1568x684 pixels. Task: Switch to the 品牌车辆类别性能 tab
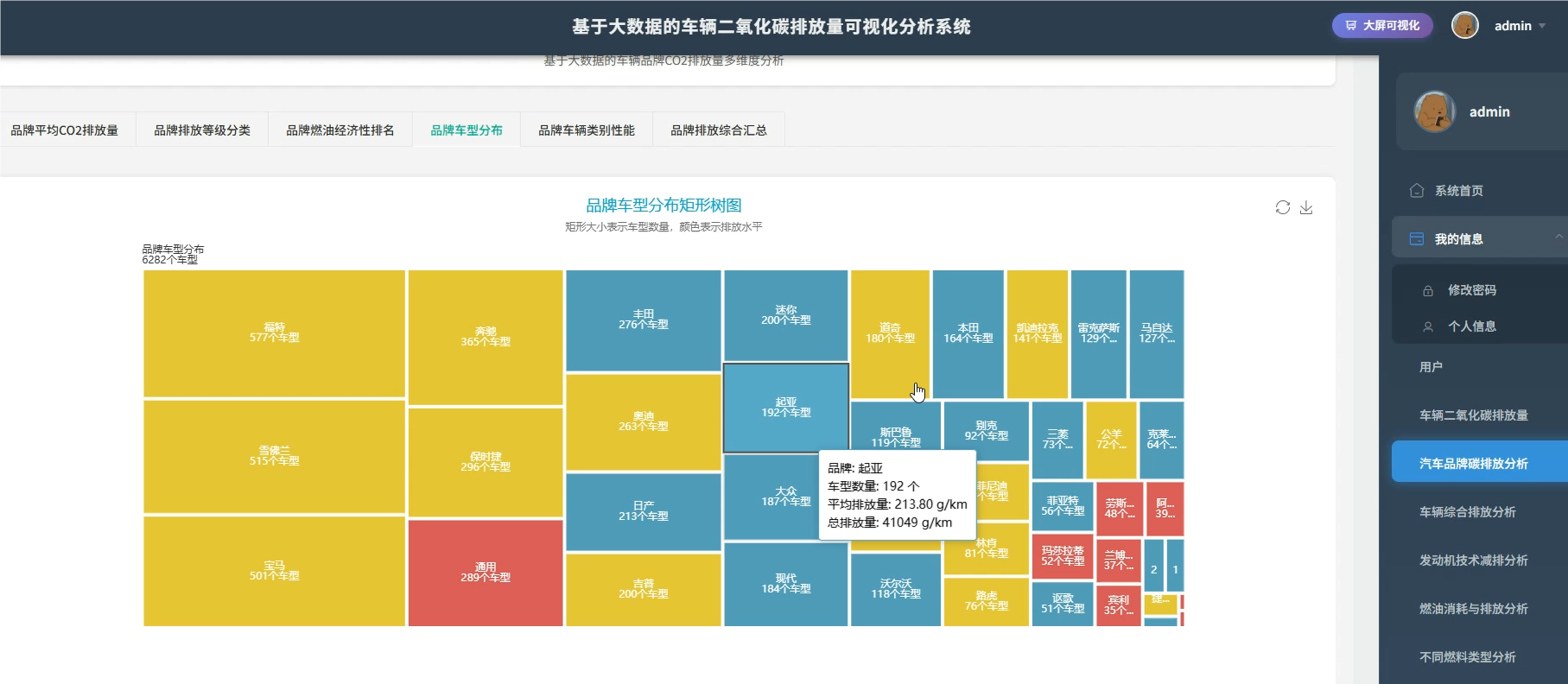coord(587,130)
